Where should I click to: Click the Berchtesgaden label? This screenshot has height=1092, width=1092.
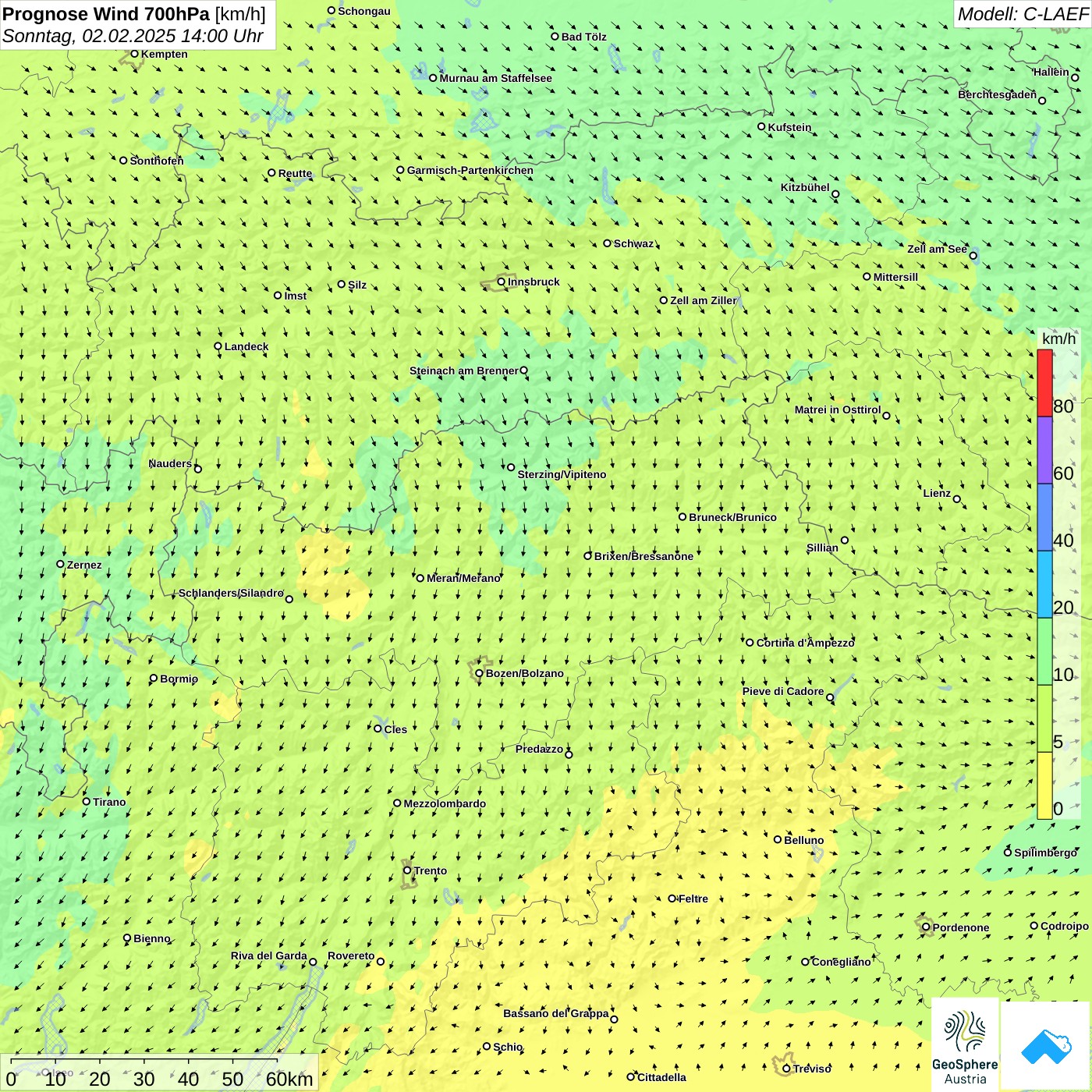(x=997, y=94)
